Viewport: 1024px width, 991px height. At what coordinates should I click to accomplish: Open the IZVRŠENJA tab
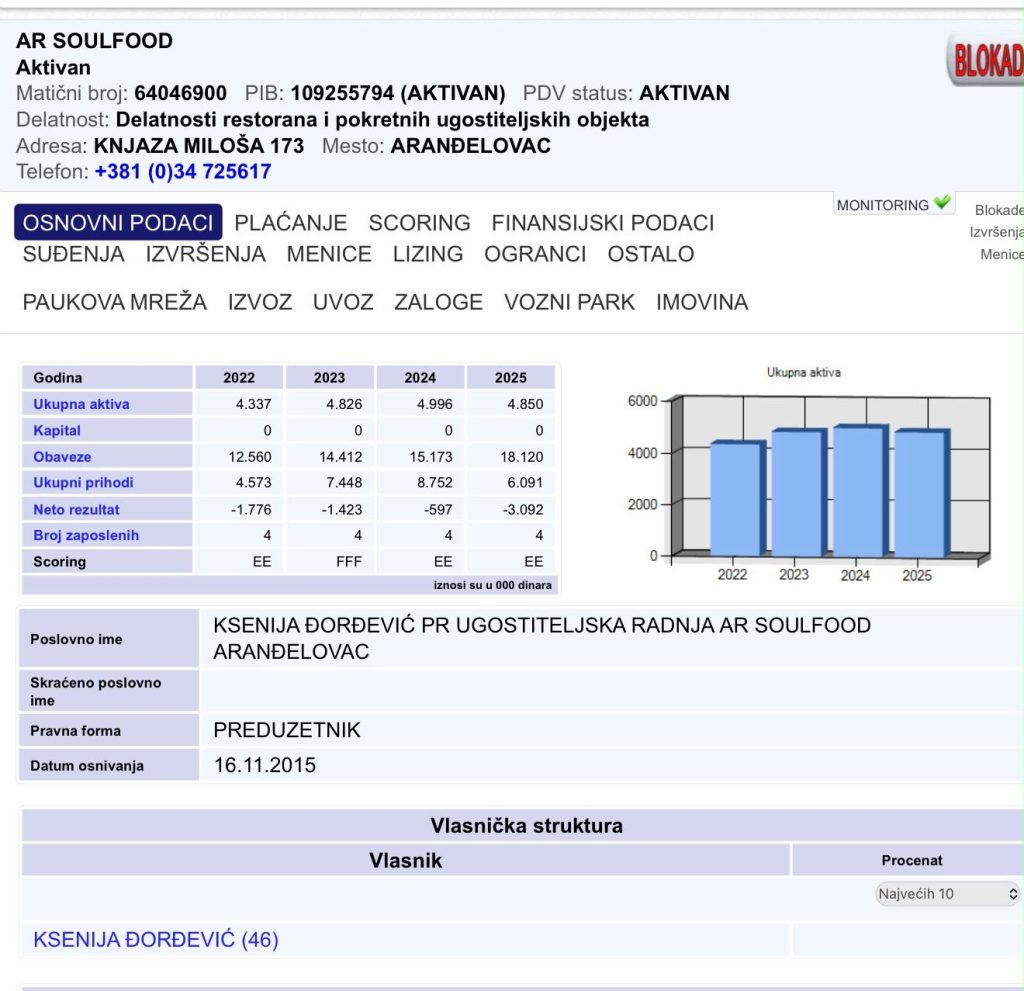[206, 253]
